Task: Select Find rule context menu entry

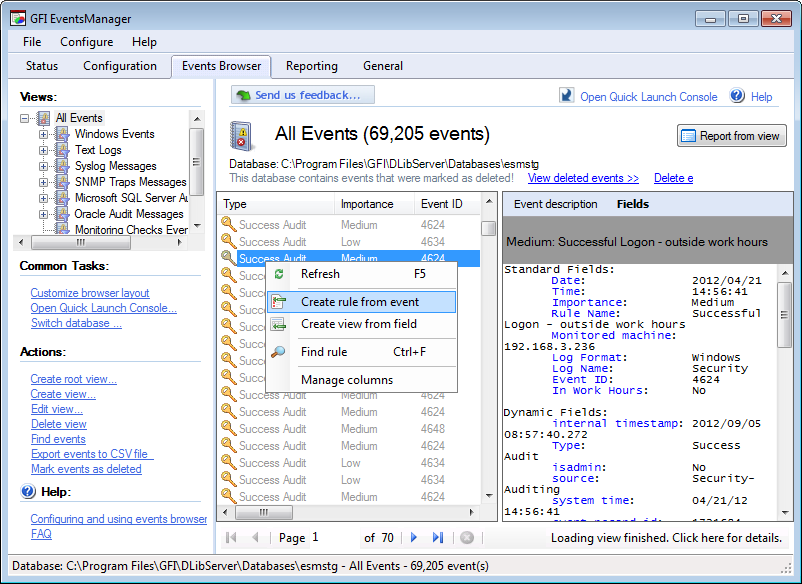Action: pos(361,352)
